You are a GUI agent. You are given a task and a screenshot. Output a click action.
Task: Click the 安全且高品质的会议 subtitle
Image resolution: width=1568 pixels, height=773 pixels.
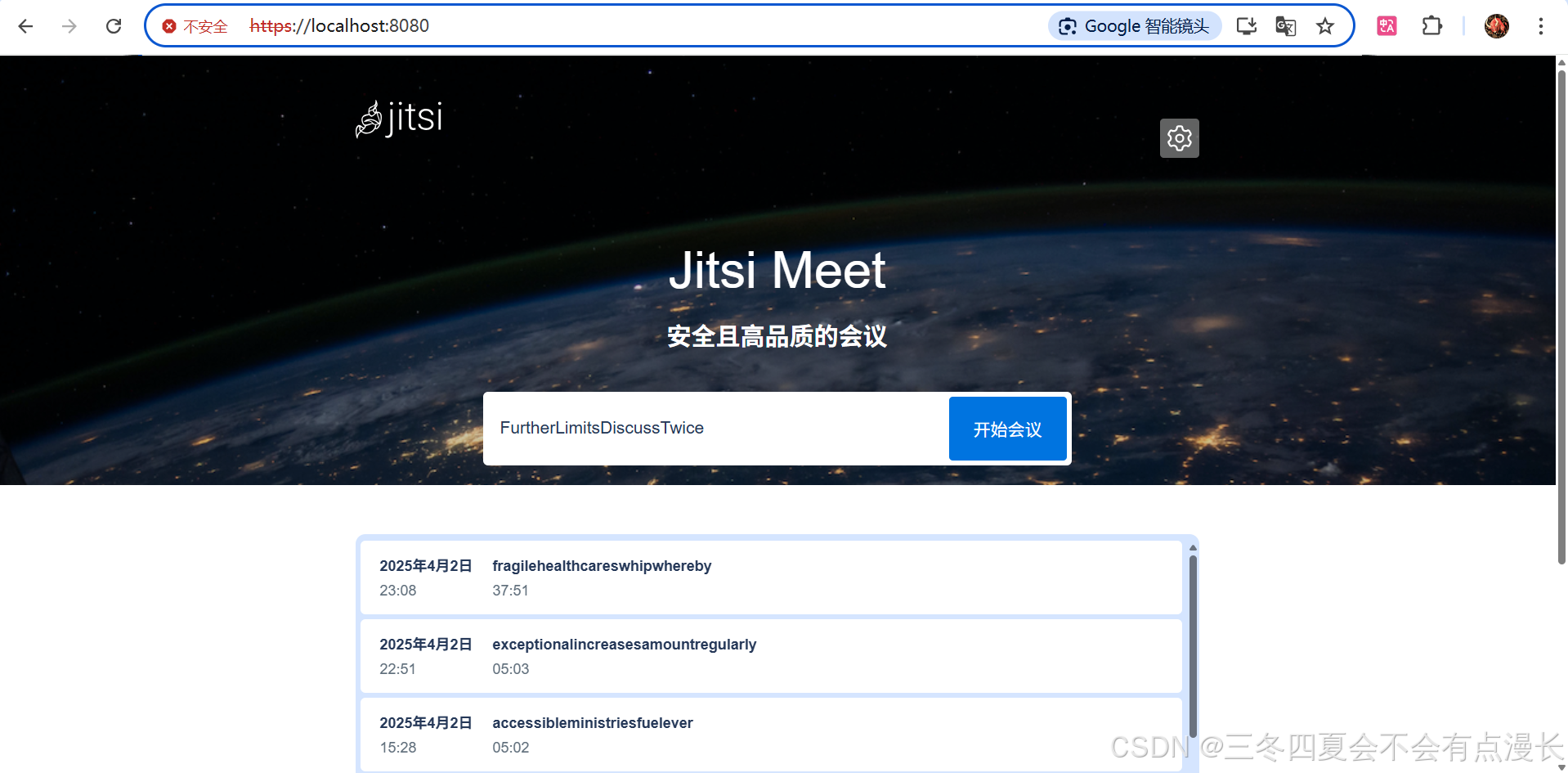tap(777, 336)
